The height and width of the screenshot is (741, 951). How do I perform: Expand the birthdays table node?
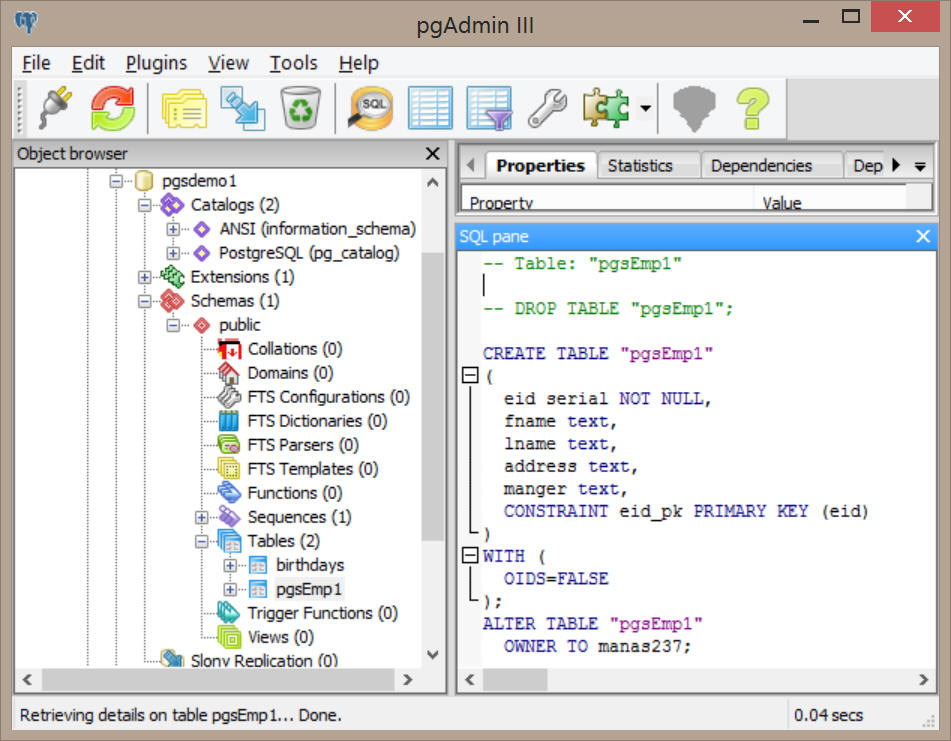coord(230,565)
